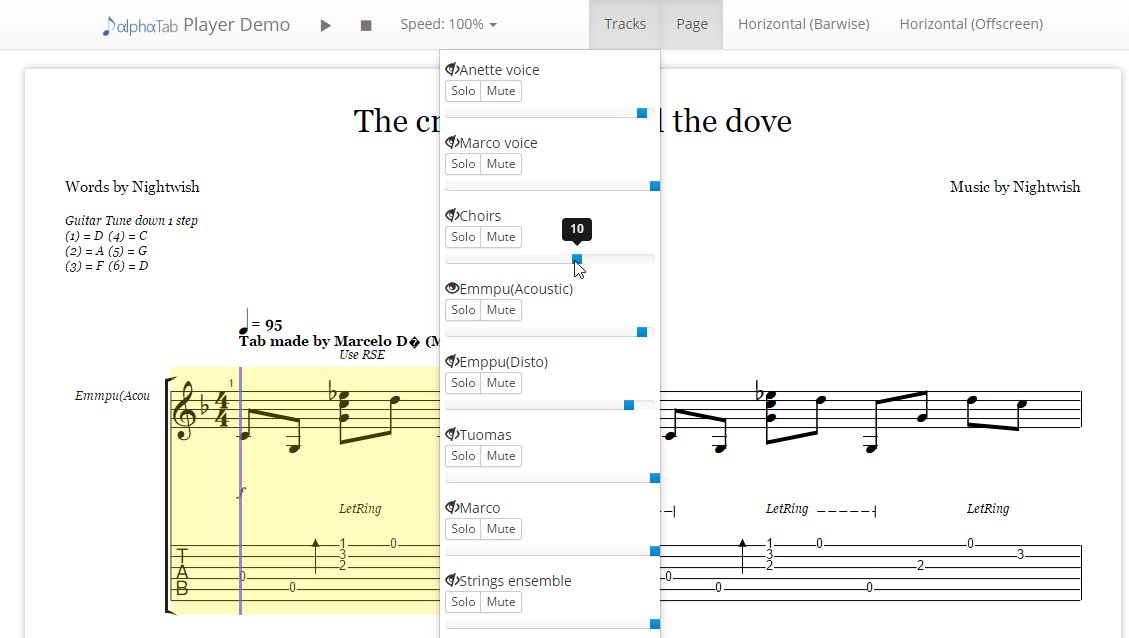Solo the Emmpu(Acoustic) track
This screenshot has width=1129, height=638.
pos(463,310)
